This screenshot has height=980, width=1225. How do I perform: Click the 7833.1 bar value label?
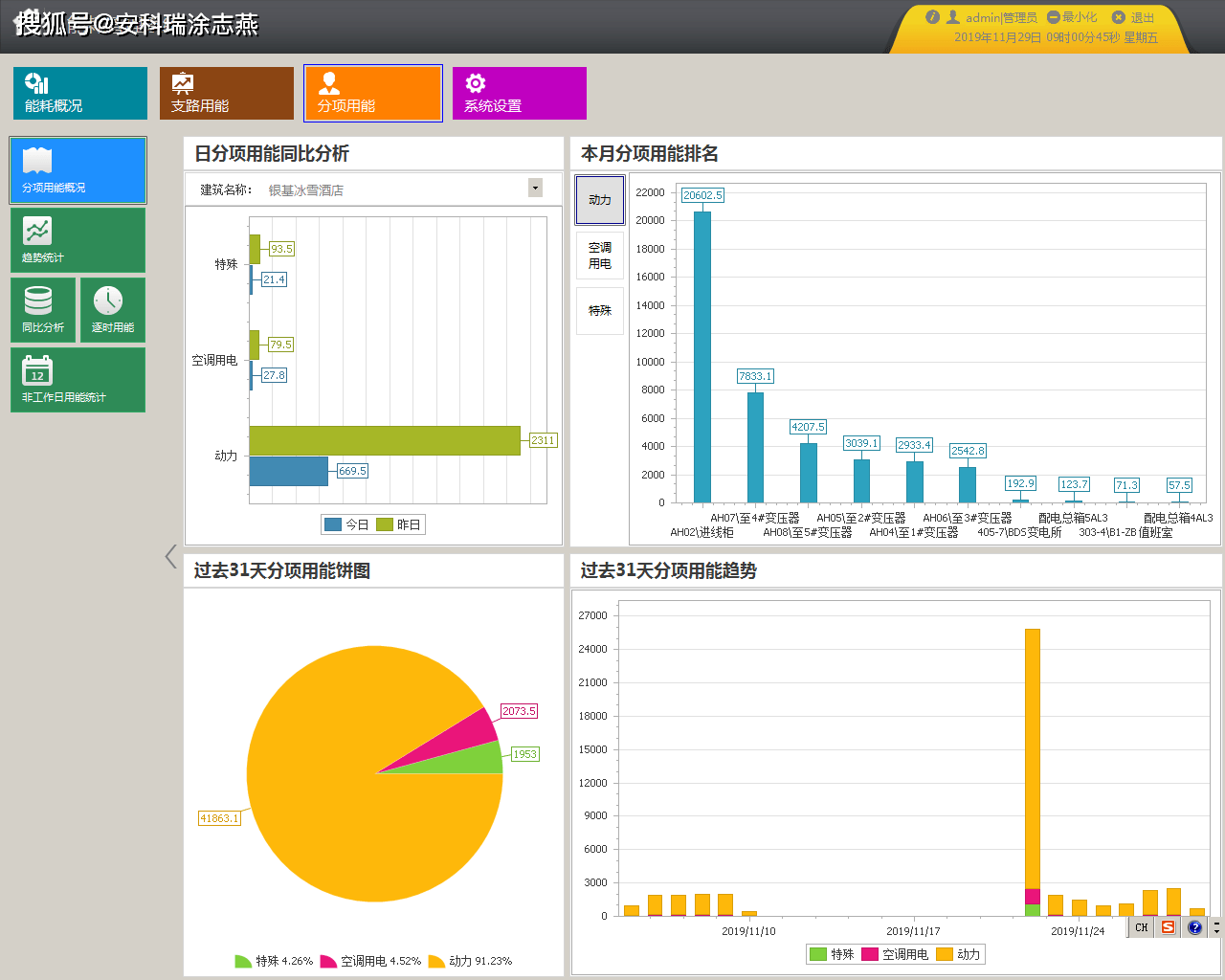755,376
